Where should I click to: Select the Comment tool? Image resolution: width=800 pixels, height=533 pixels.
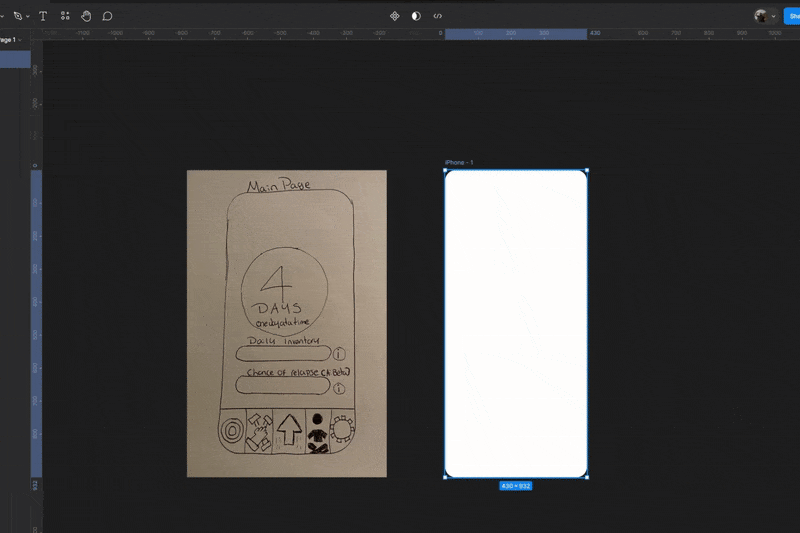click(x=107, y=16)
